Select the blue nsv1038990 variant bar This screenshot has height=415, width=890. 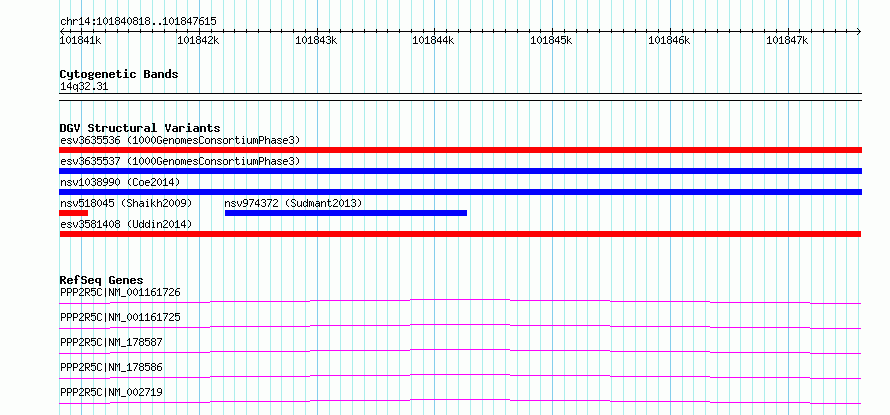click(x=460, y=192)
